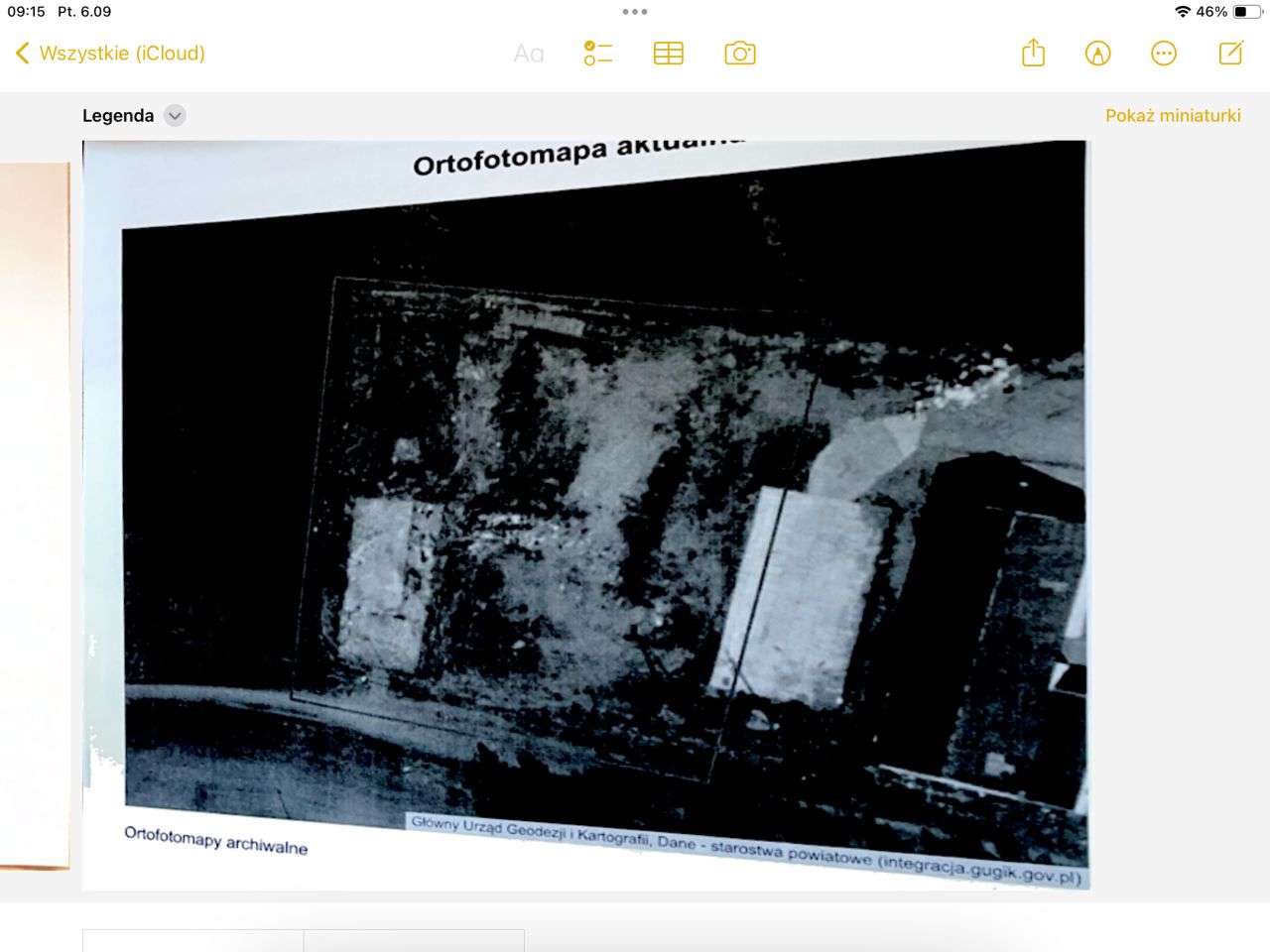
Task: Open the Aa text formatting options
Action: tap(528, 54)
